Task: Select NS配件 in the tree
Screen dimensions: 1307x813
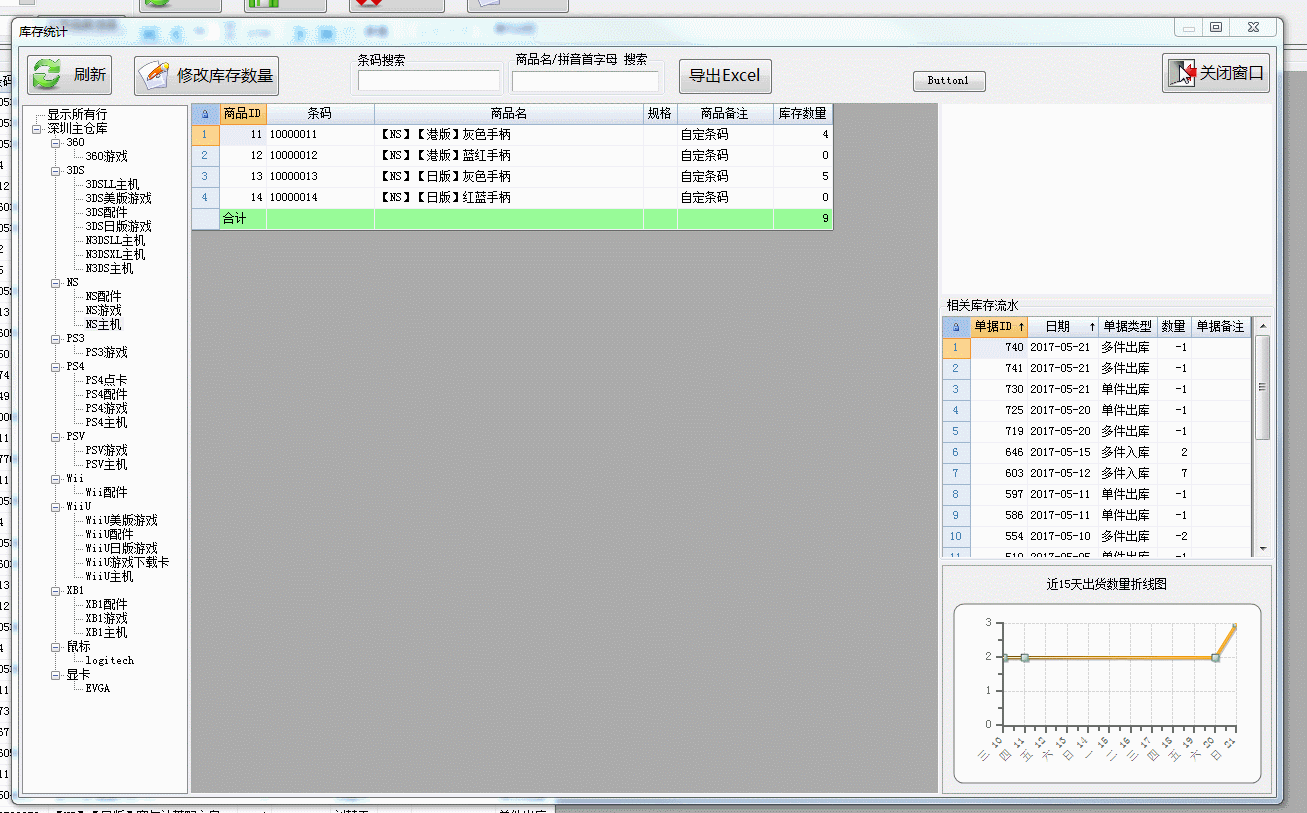Action: [x=103, y=297]
